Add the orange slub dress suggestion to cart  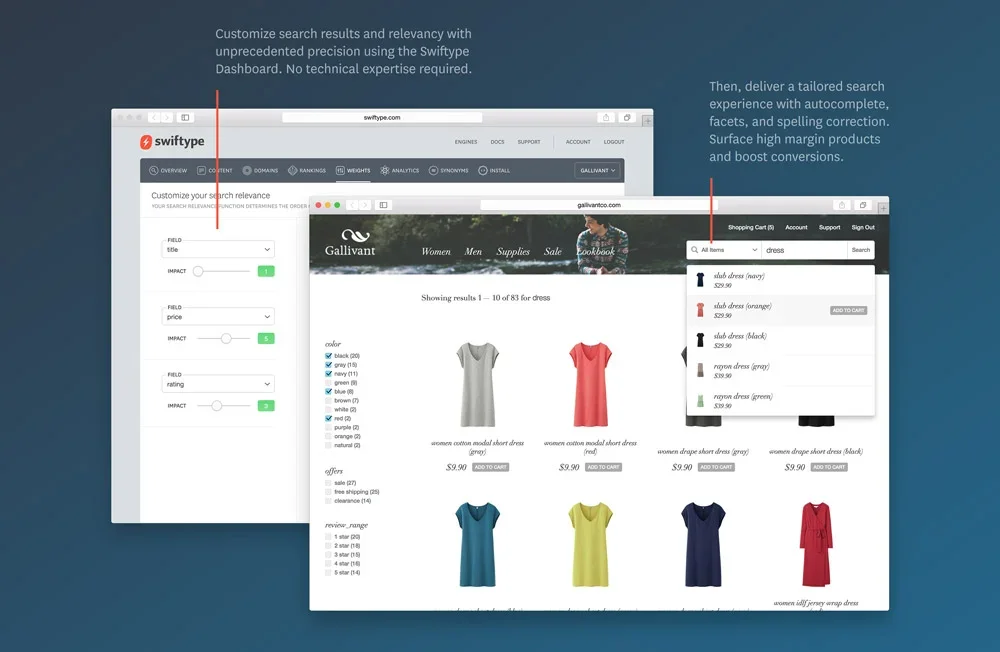coord(848,310)
